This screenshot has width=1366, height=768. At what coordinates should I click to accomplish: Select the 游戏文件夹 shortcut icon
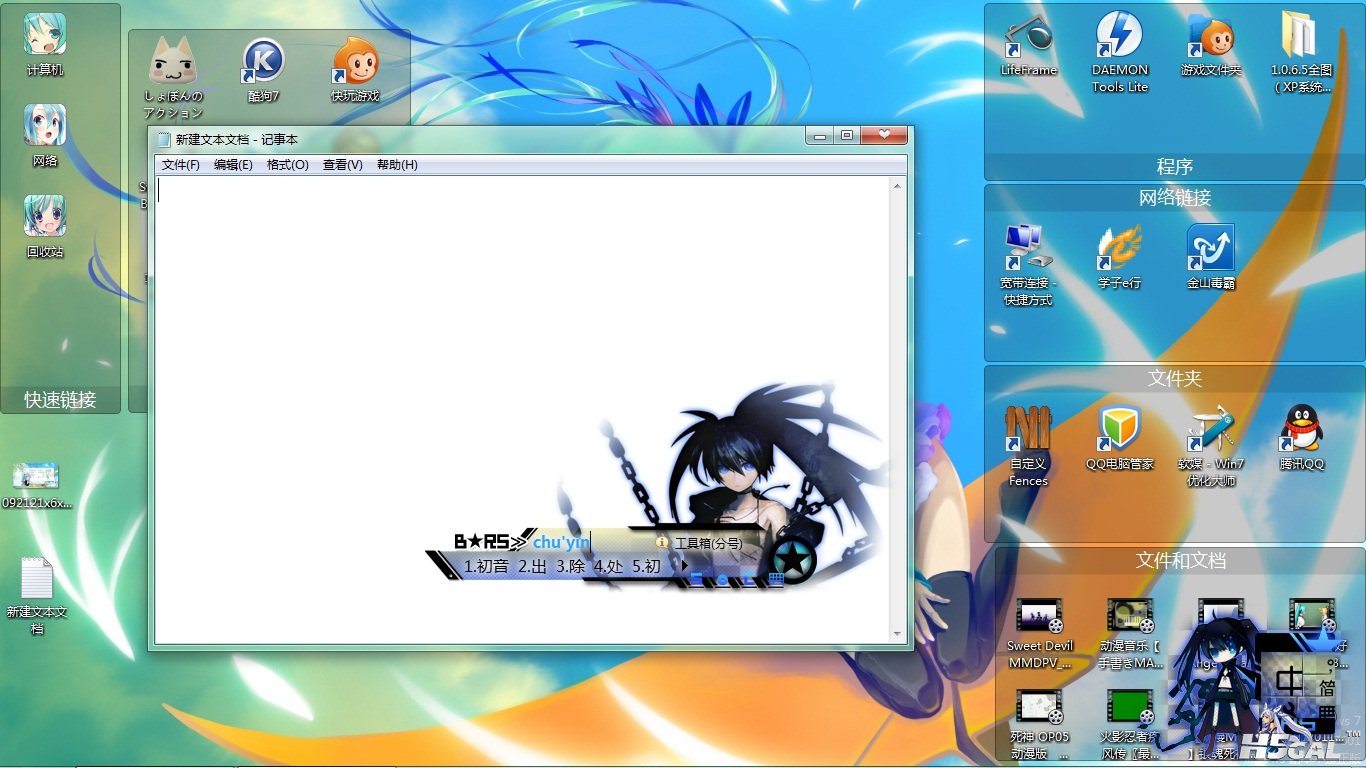pyautogui.click(x=1211, y=45)
